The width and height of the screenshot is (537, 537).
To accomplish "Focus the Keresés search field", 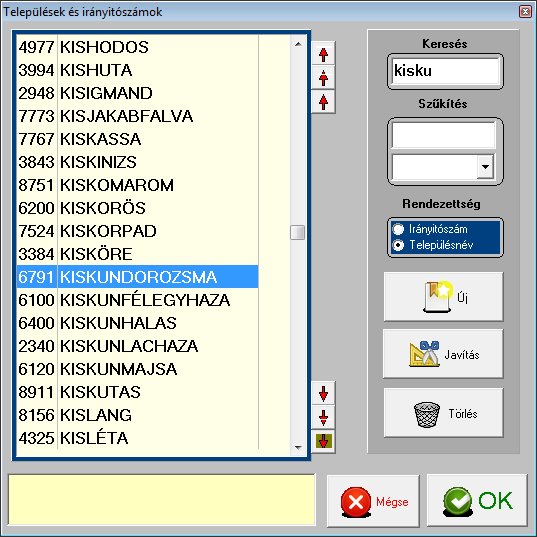I will tap(445, 71).
